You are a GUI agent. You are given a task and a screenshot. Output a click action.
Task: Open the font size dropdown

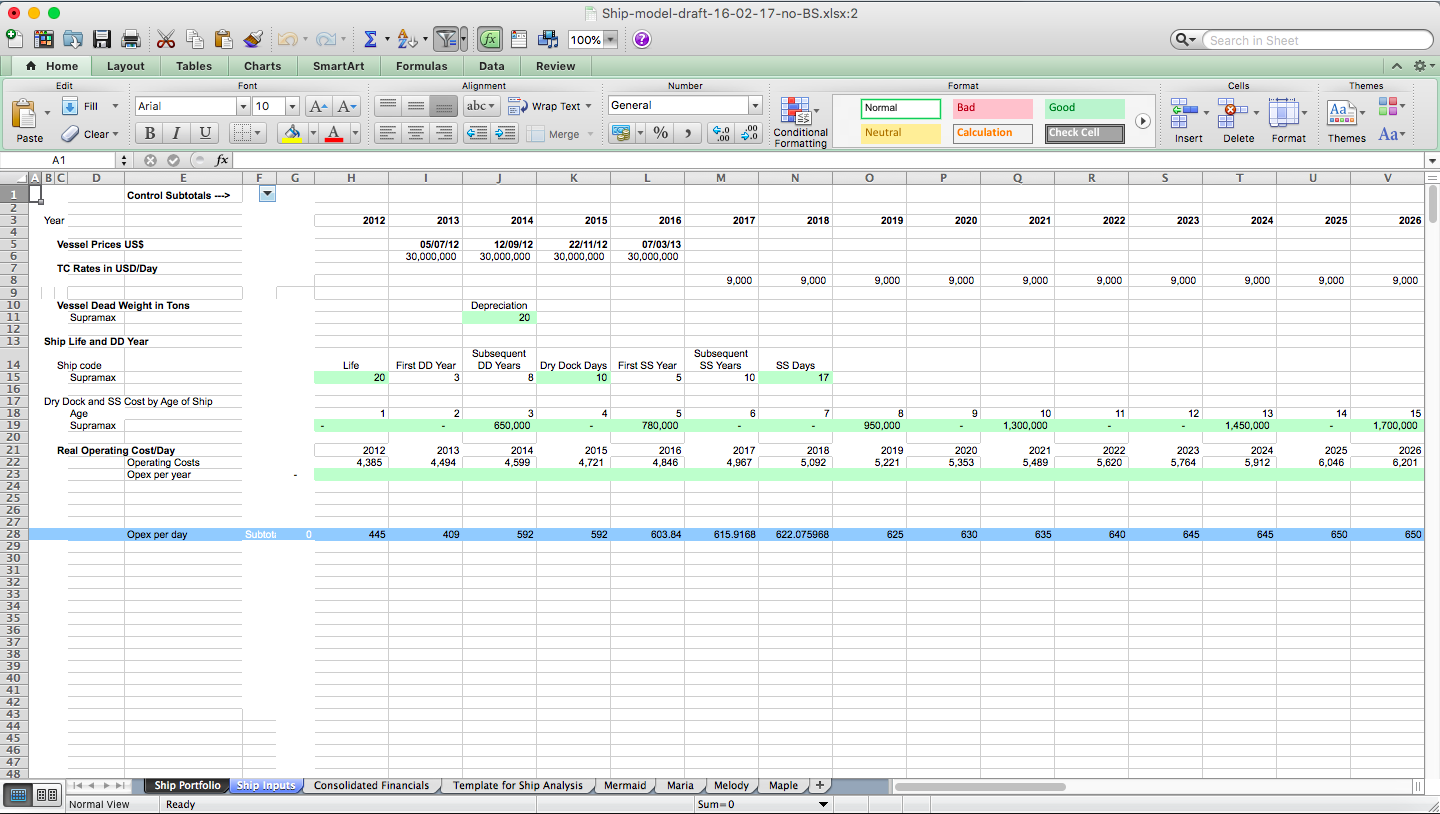[292, 106]
